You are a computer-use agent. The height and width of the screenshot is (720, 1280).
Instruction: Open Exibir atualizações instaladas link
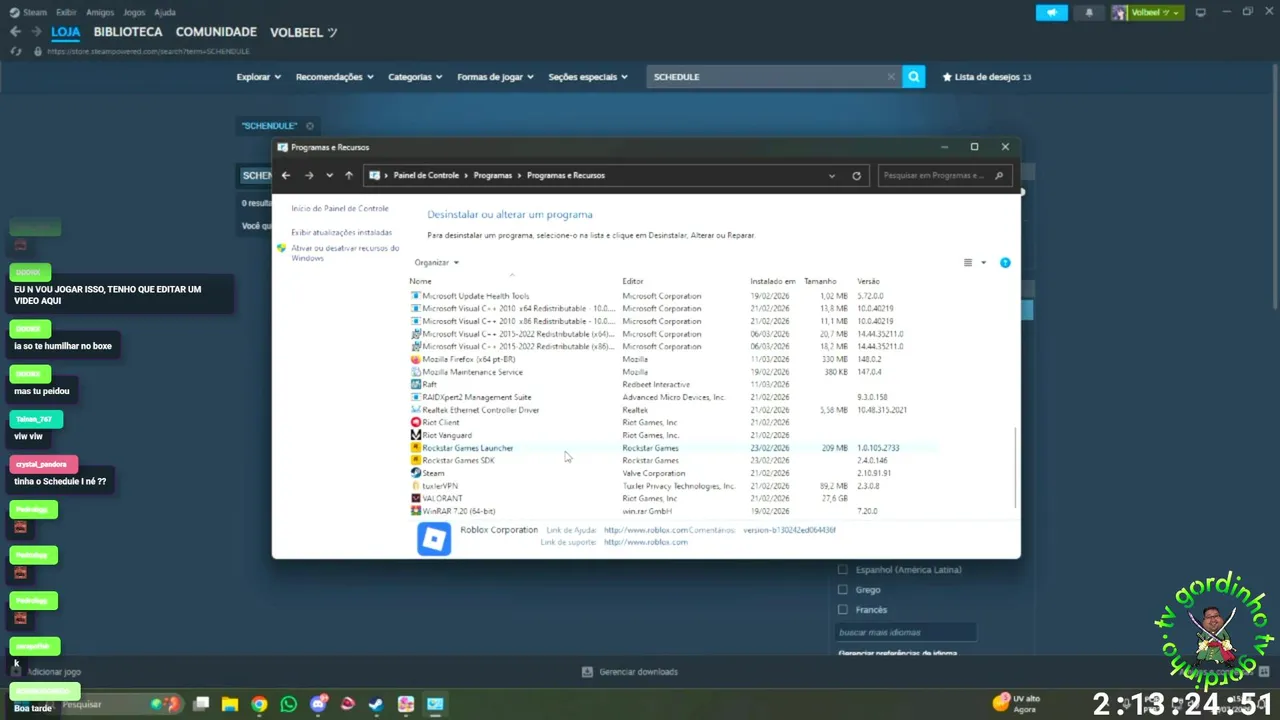point(342,232)
